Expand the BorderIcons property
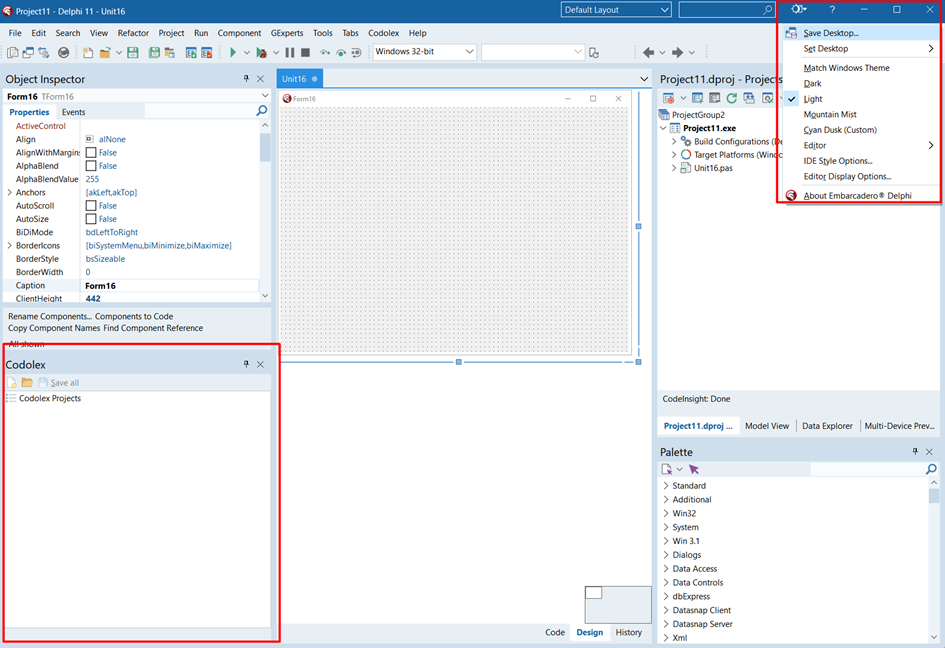Screen dimensions: 945x648 coord(10,245)
